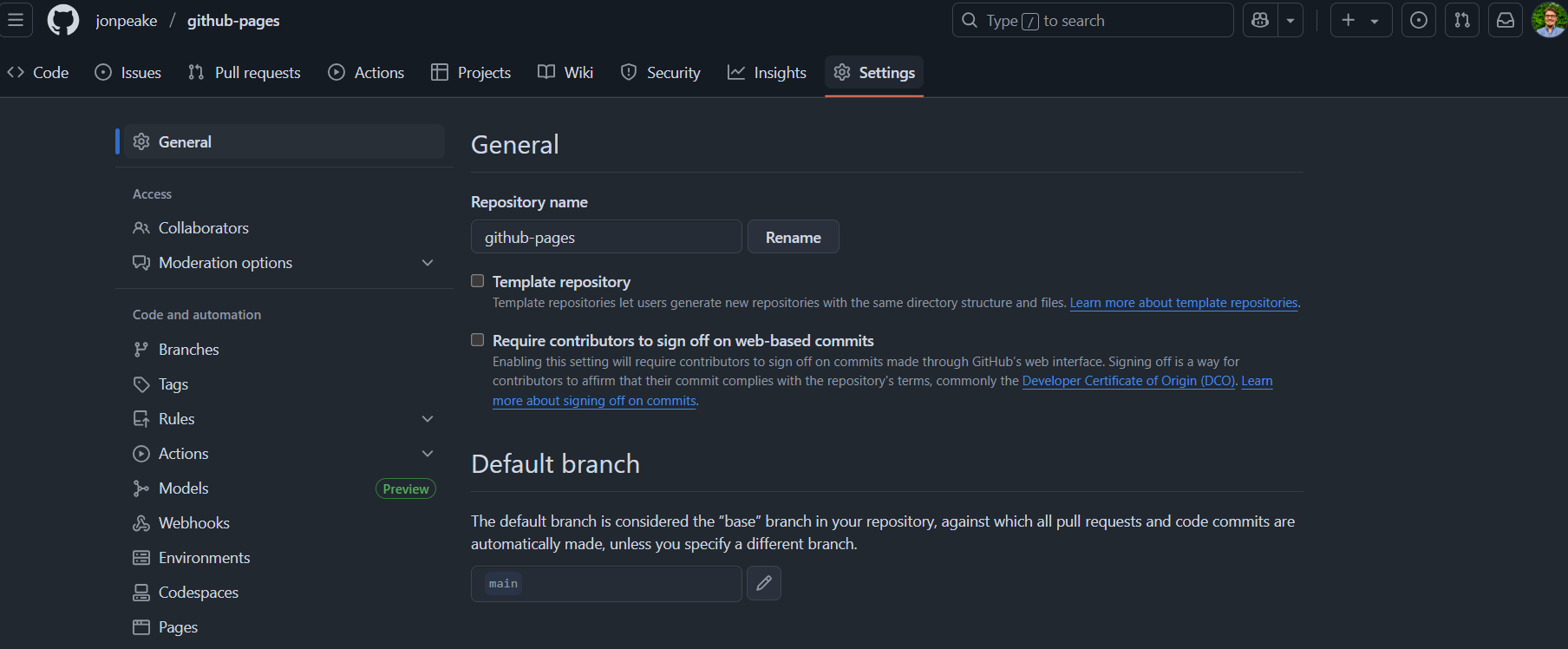Click the pencil icon to edit default branch

pos(764,583)
